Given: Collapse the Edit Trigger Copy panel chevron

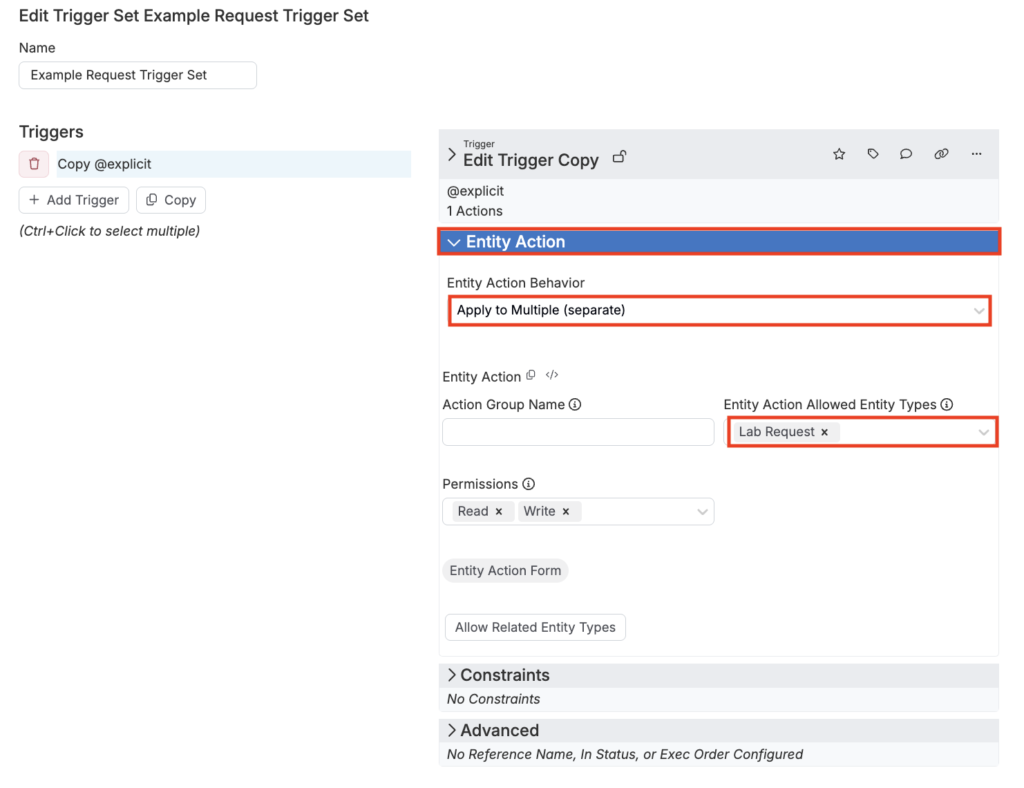Looking at the screenshot, I should tap(452, 155).
